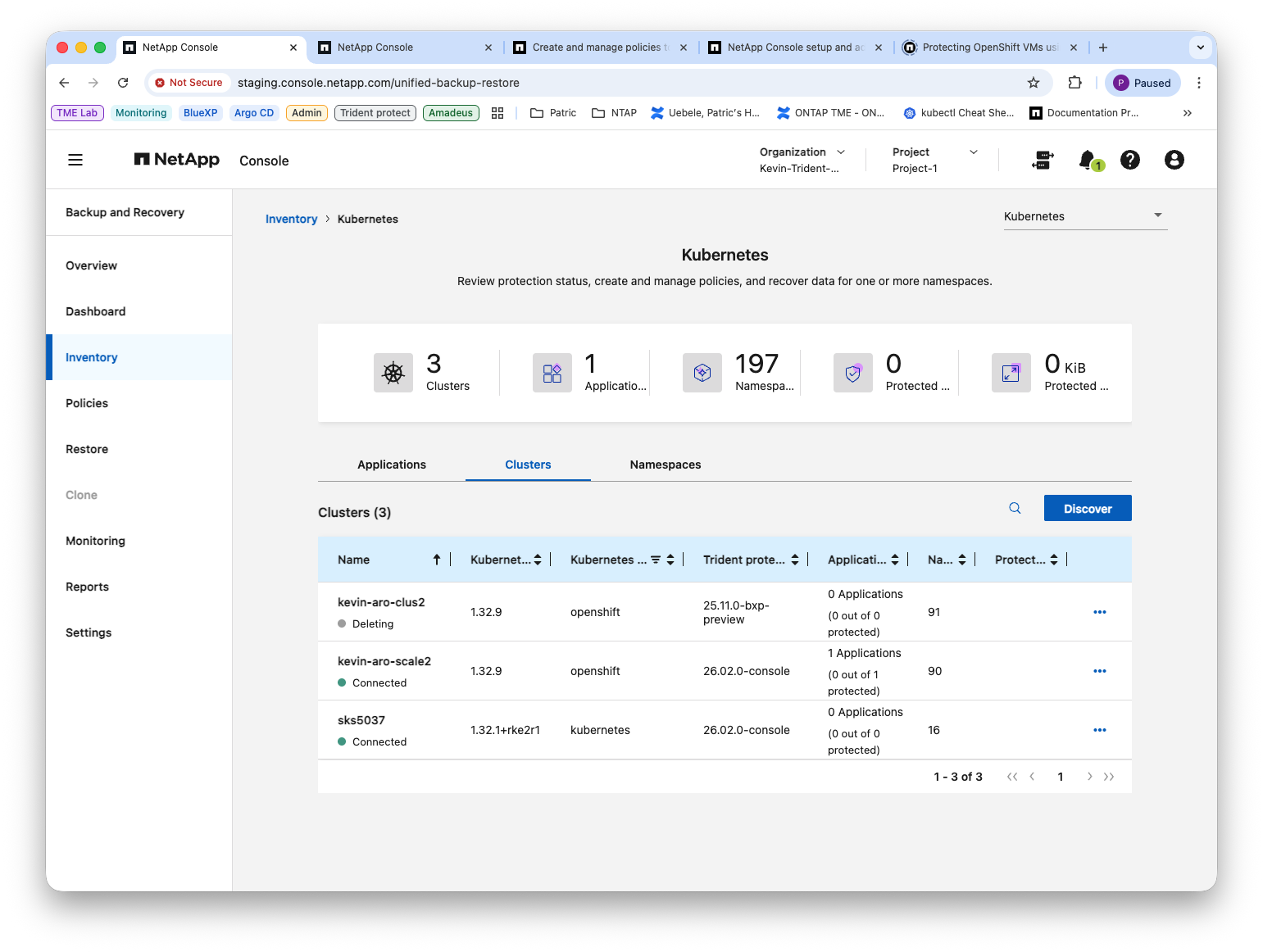The height and width of the screenshot is (952, 1263).
Task: Click the search icon above clusters table
Action: pos(1015,508)
